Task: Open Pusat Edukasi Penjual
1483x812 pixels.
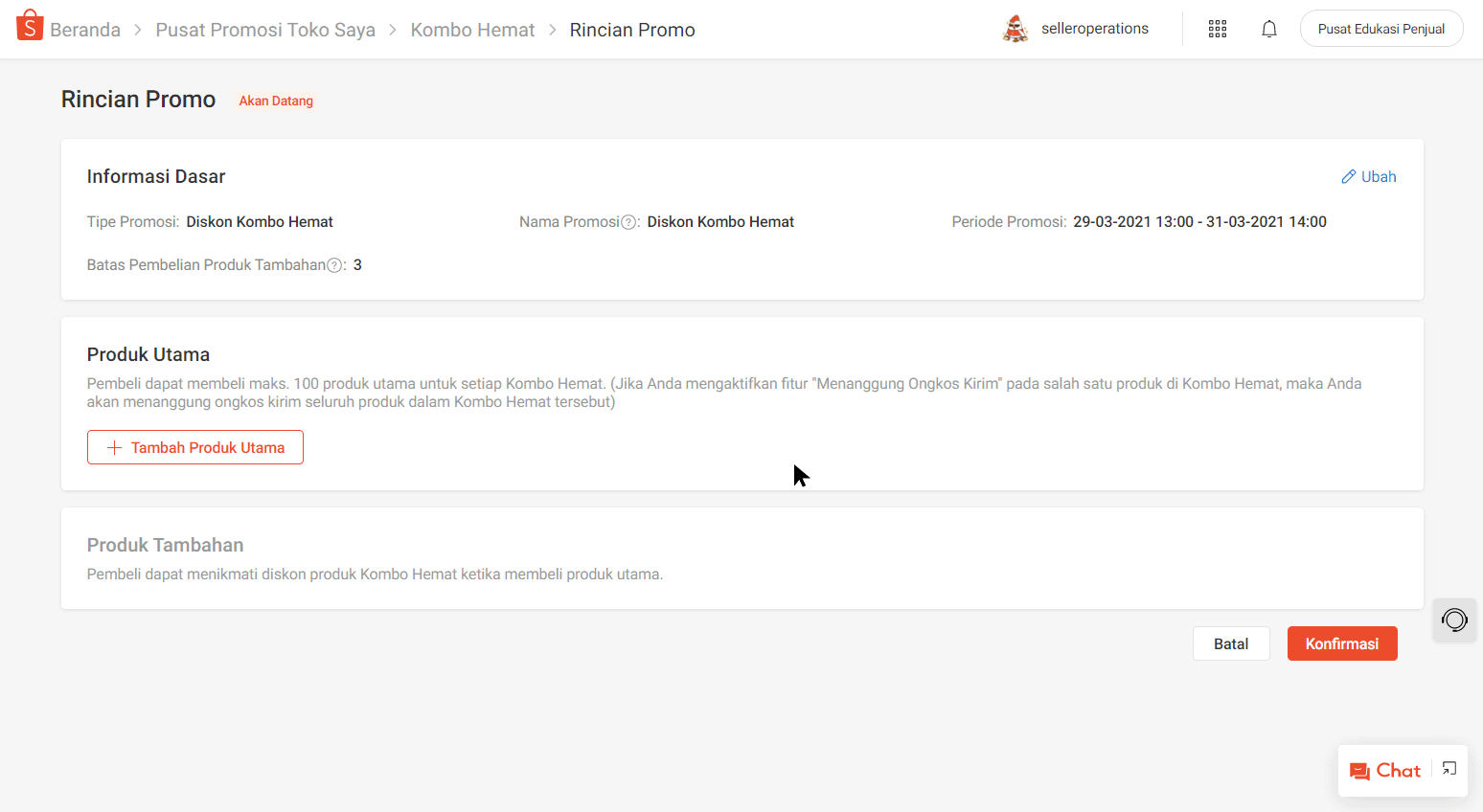Action: point(1380,29)
